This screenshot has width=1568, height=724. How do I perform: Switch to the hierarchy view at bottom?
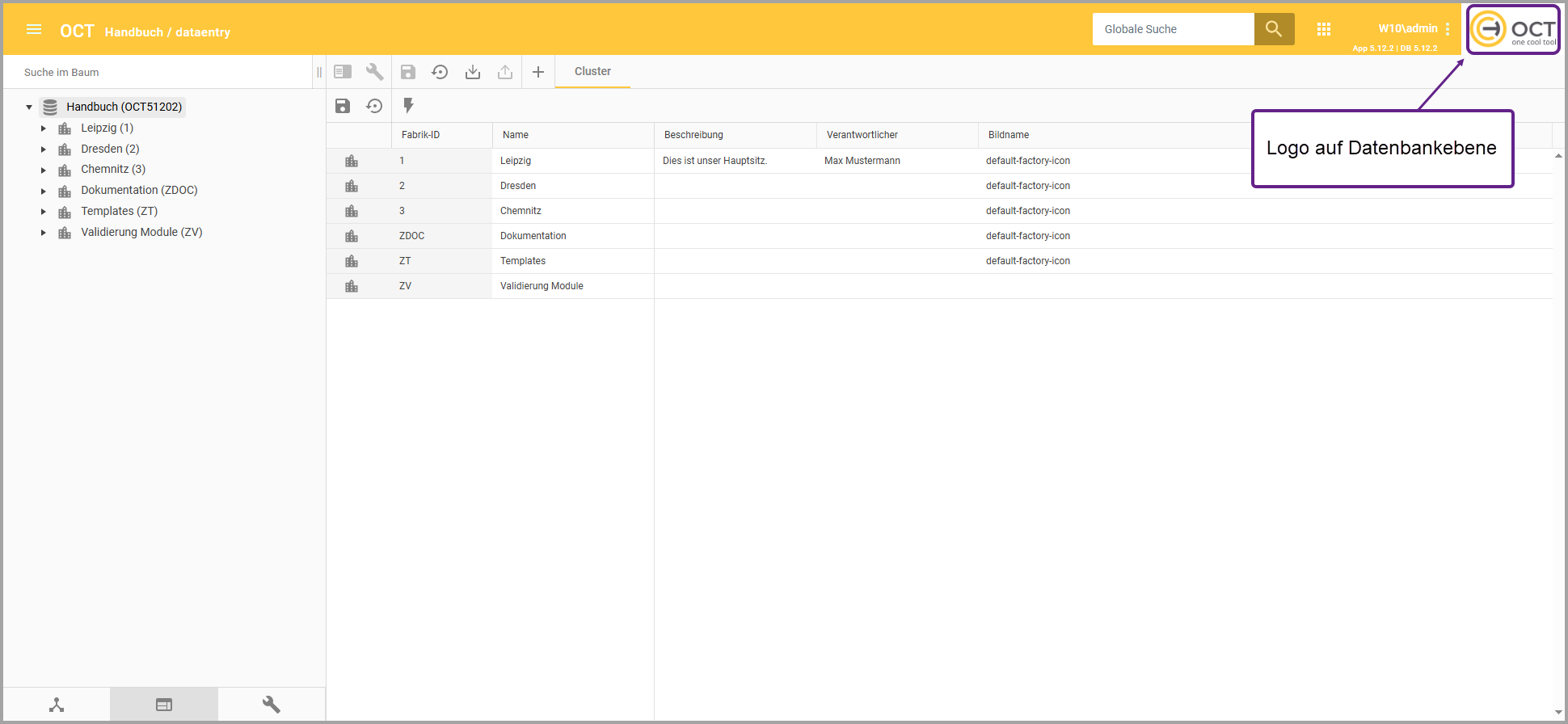[57, 705]
